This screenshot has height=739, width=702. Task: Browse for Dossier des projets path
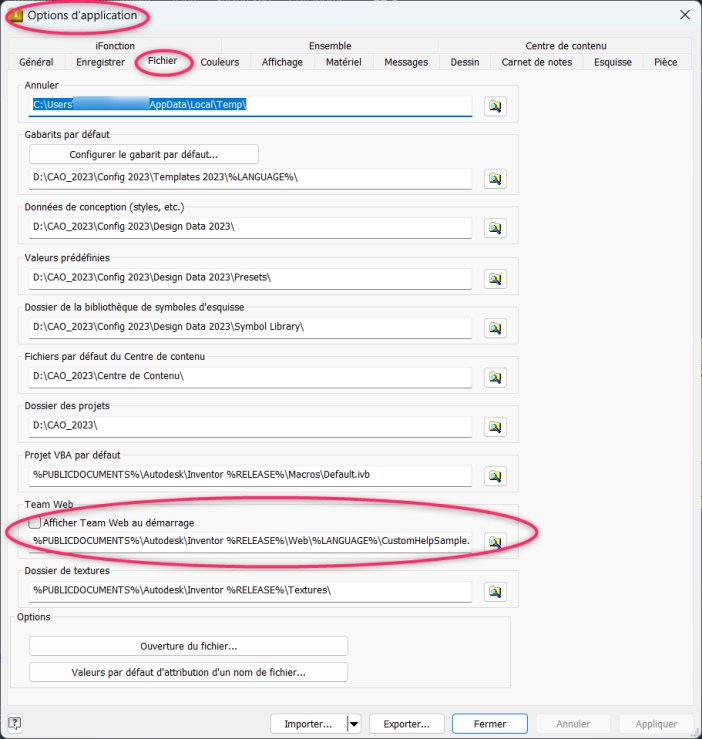coord(494,377)
